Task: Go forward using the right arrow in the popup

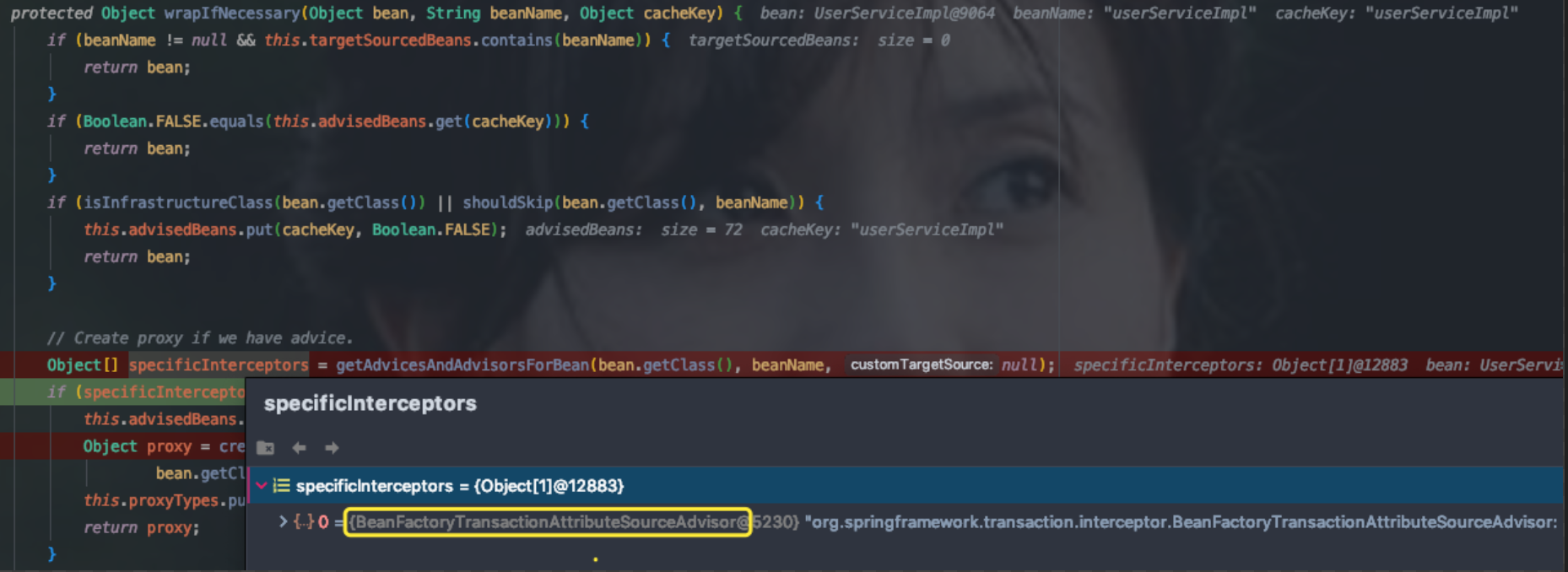Action: (332, 448)
